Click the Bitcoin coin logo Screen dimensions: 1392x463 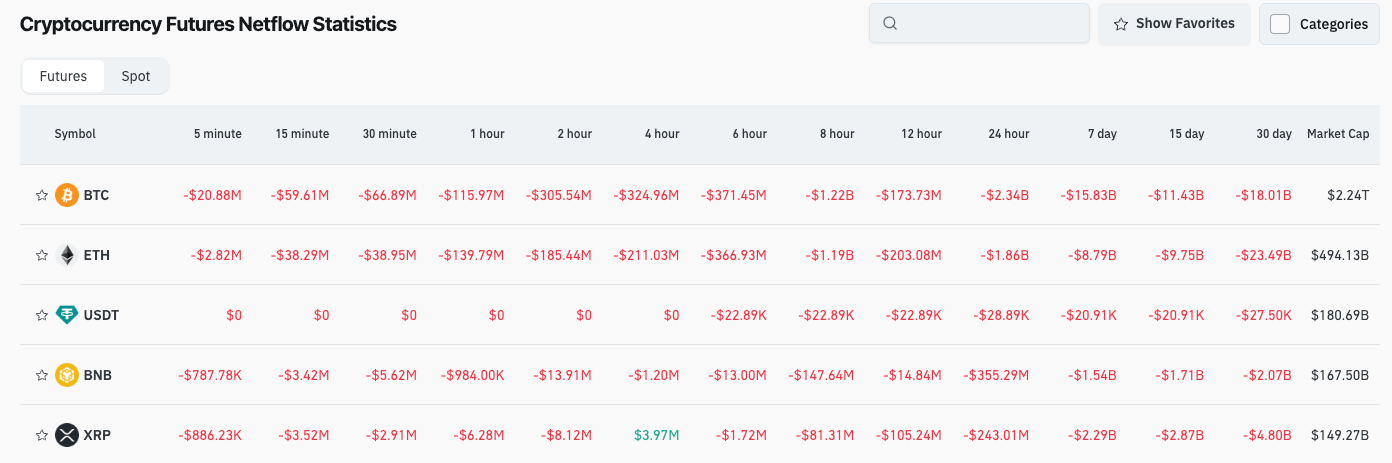tap(67, 195)
